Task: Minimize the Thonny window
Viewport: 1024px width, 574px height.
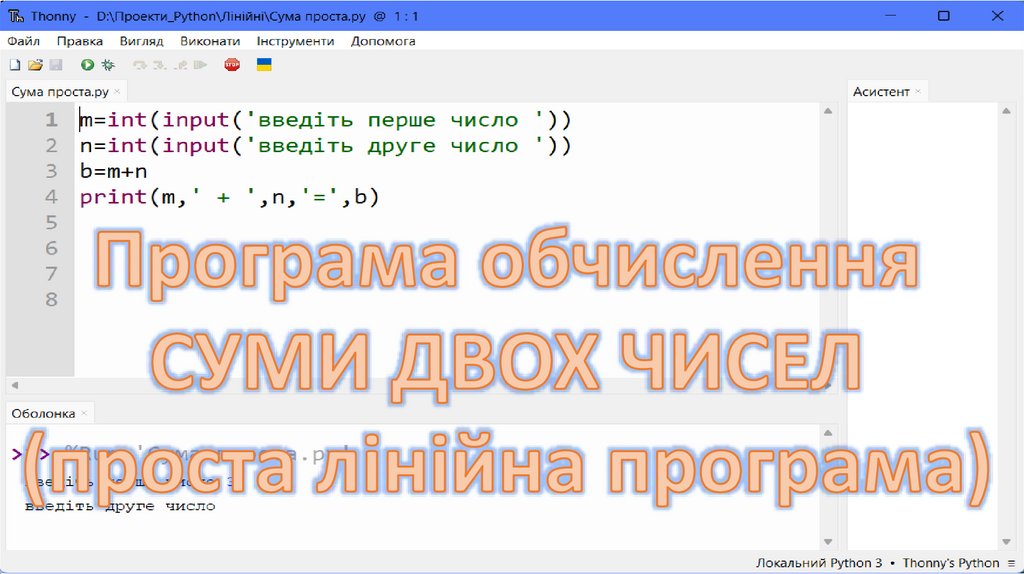Action: coord(889,16)
